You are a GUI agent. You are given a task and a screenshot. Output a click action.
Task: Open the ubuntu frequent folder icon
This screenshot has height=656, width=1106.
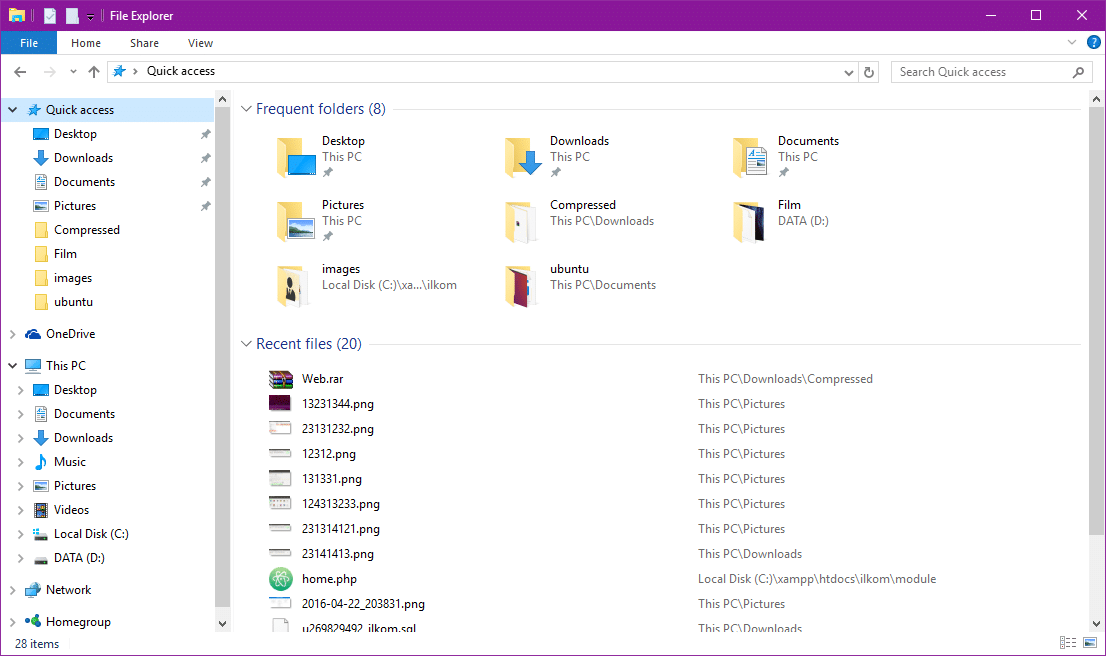521,286
